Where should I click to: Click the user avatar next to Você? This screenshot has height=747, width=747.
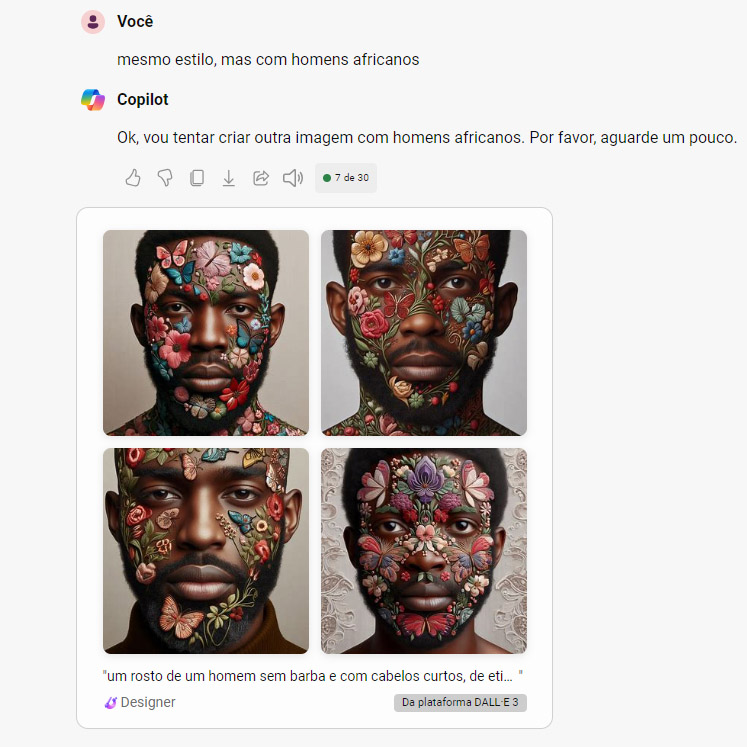pyautogui.click(x=93, y=22)
